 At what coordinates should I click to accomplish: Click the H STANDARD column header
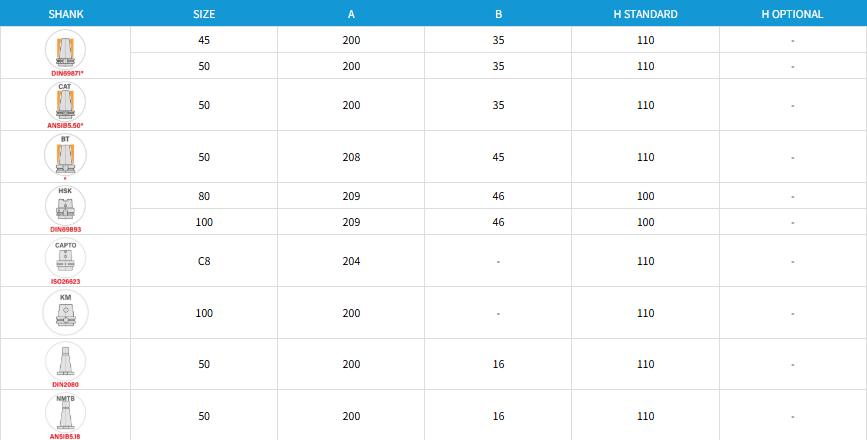pyautogui.click(x=645, y=14)
